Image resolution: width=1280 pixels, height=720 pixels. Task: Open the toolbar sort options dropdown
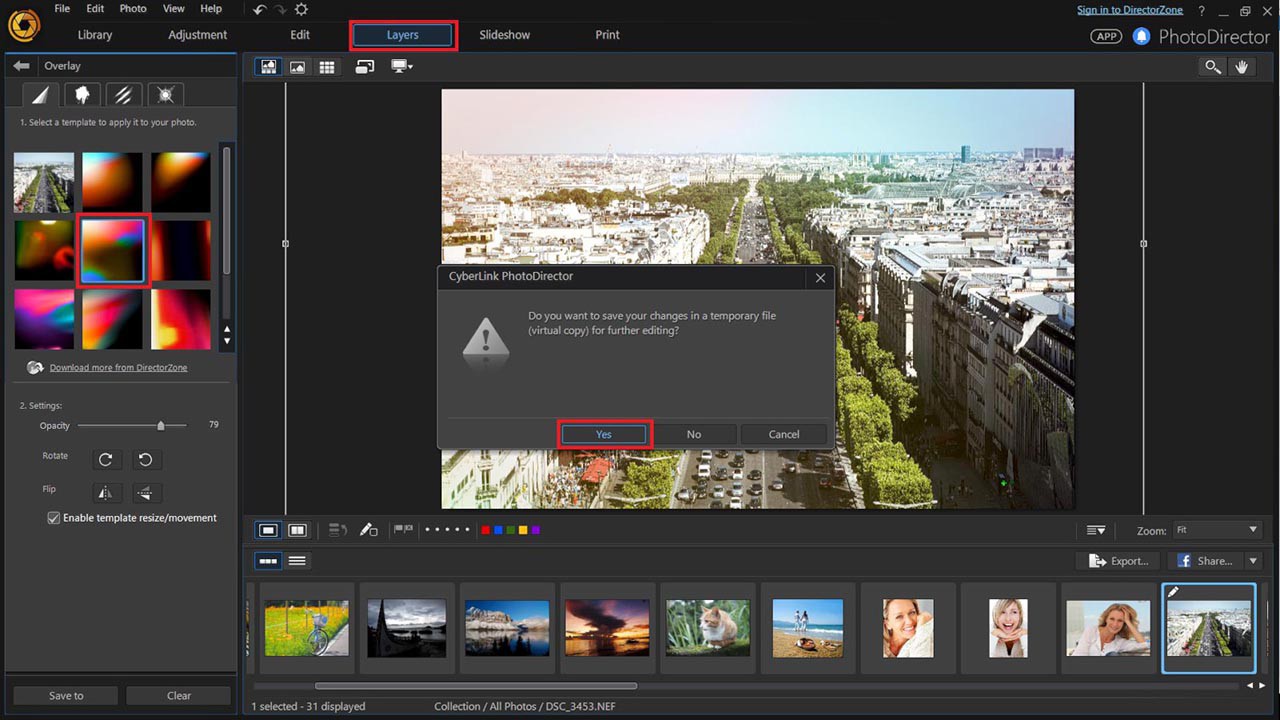pyautogui.click(x=1096, y=530)
